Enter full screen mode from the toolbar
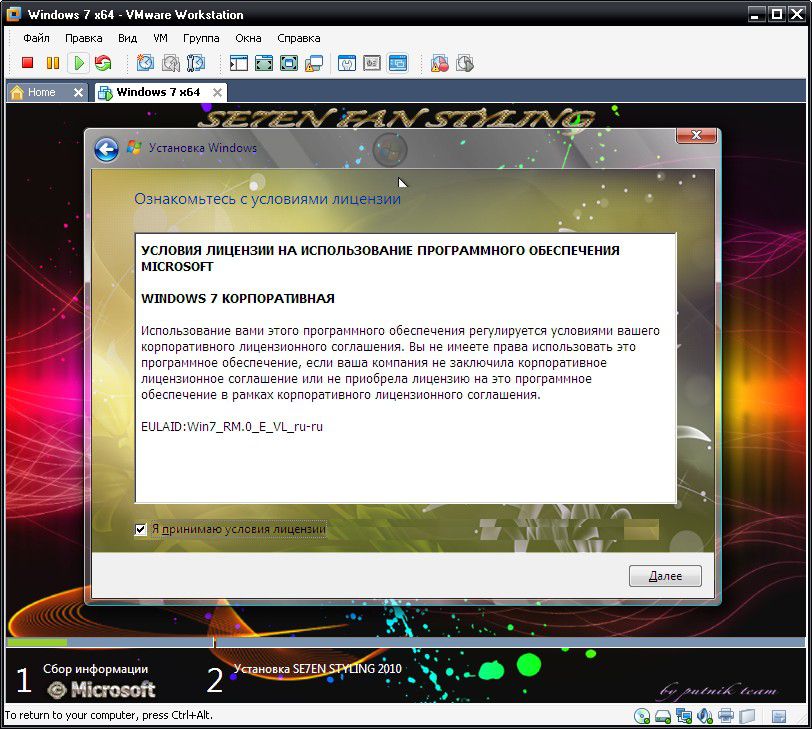This screenshot has width=812, height=729. pos(264,63)
